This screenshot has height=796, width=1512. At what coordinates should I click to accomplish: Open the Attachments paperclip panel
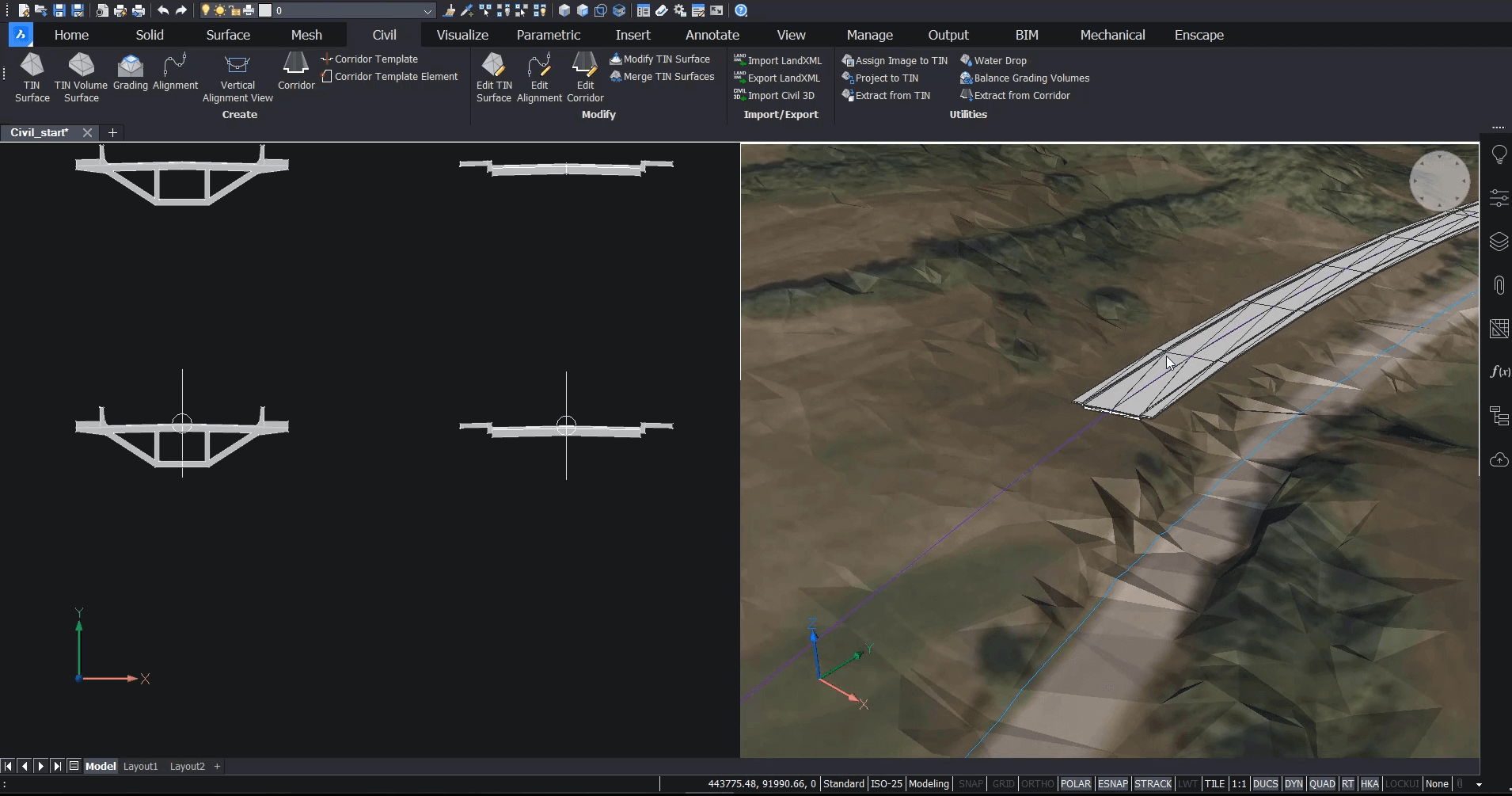1499,285
